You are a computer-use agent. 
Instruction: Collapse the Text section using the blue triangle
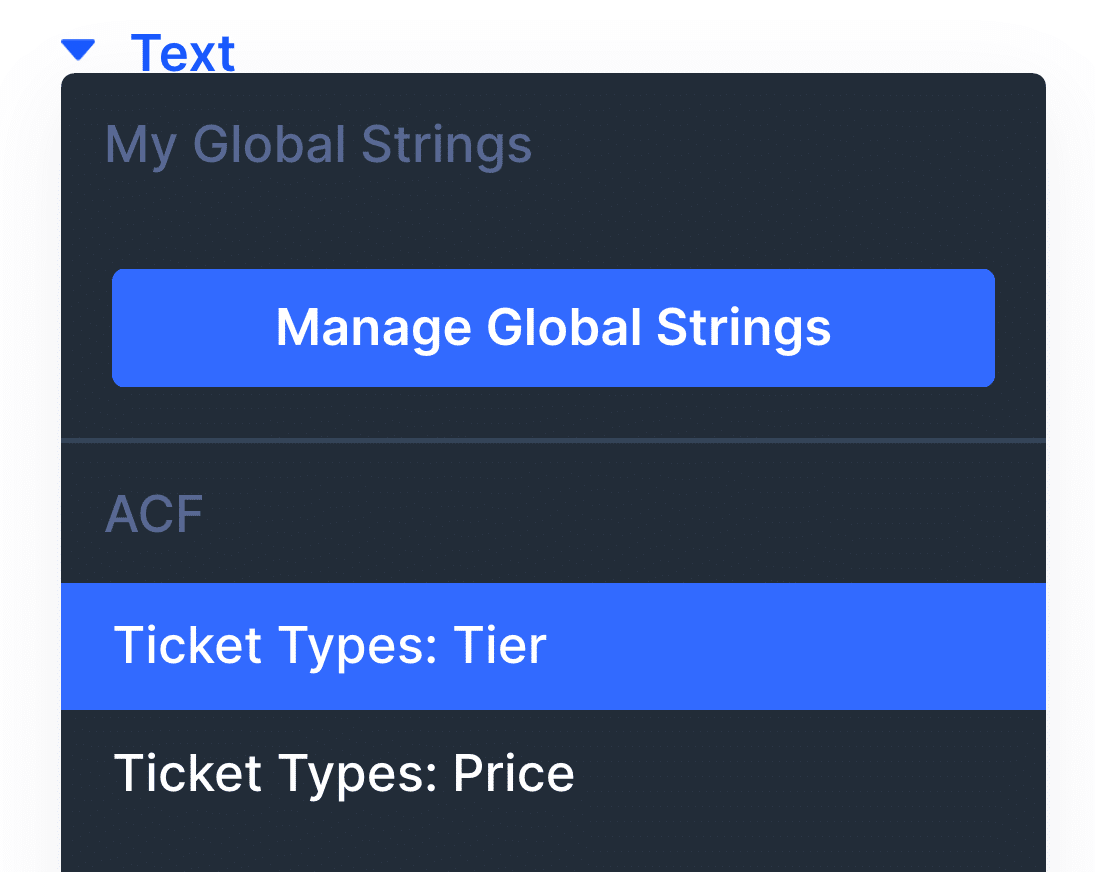coord(78,50)
